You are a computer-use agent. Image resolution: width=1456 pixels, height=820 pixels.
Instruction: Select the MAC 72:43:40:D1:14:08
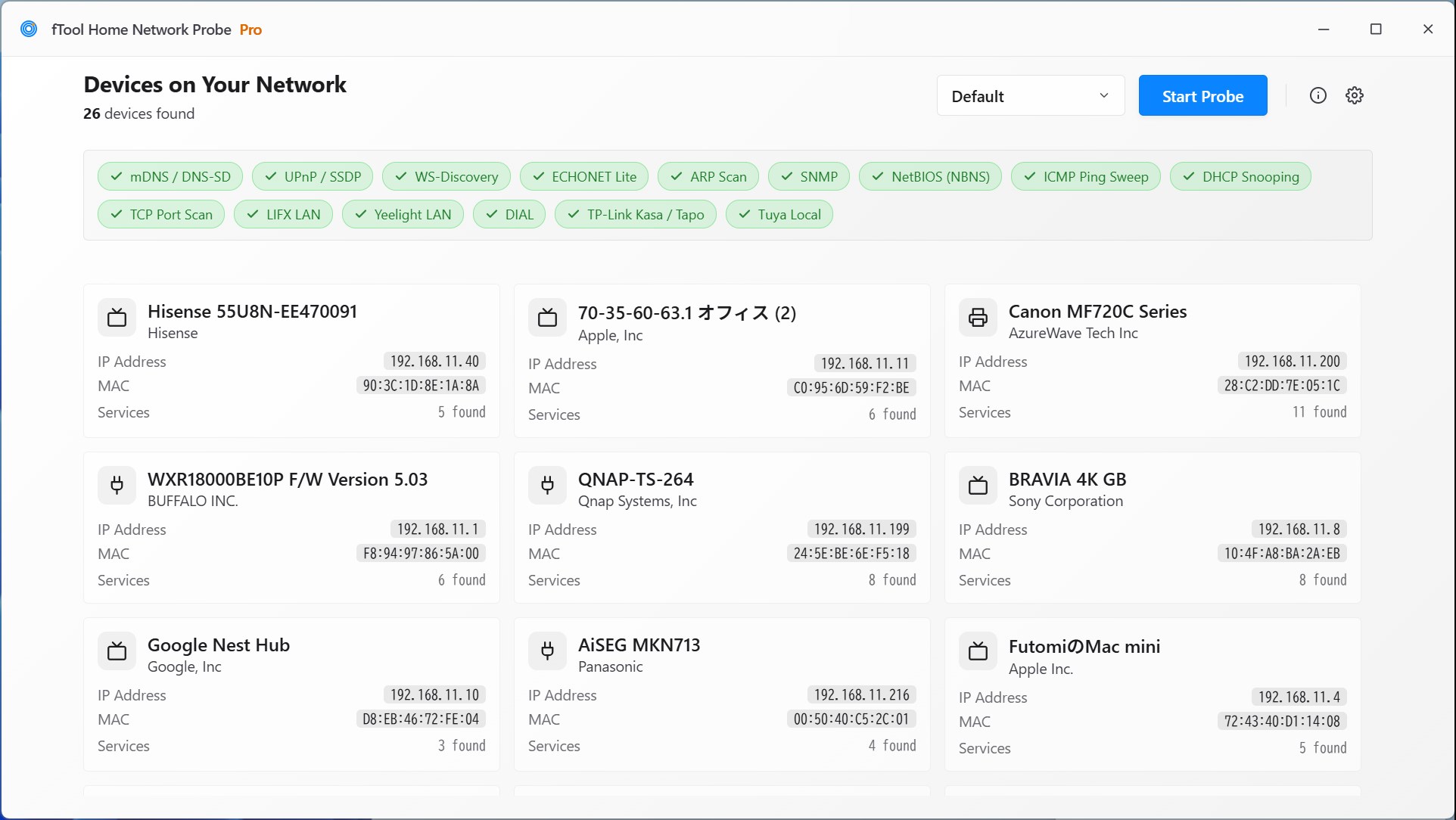pyautogui.click(x=1282, y=721)
